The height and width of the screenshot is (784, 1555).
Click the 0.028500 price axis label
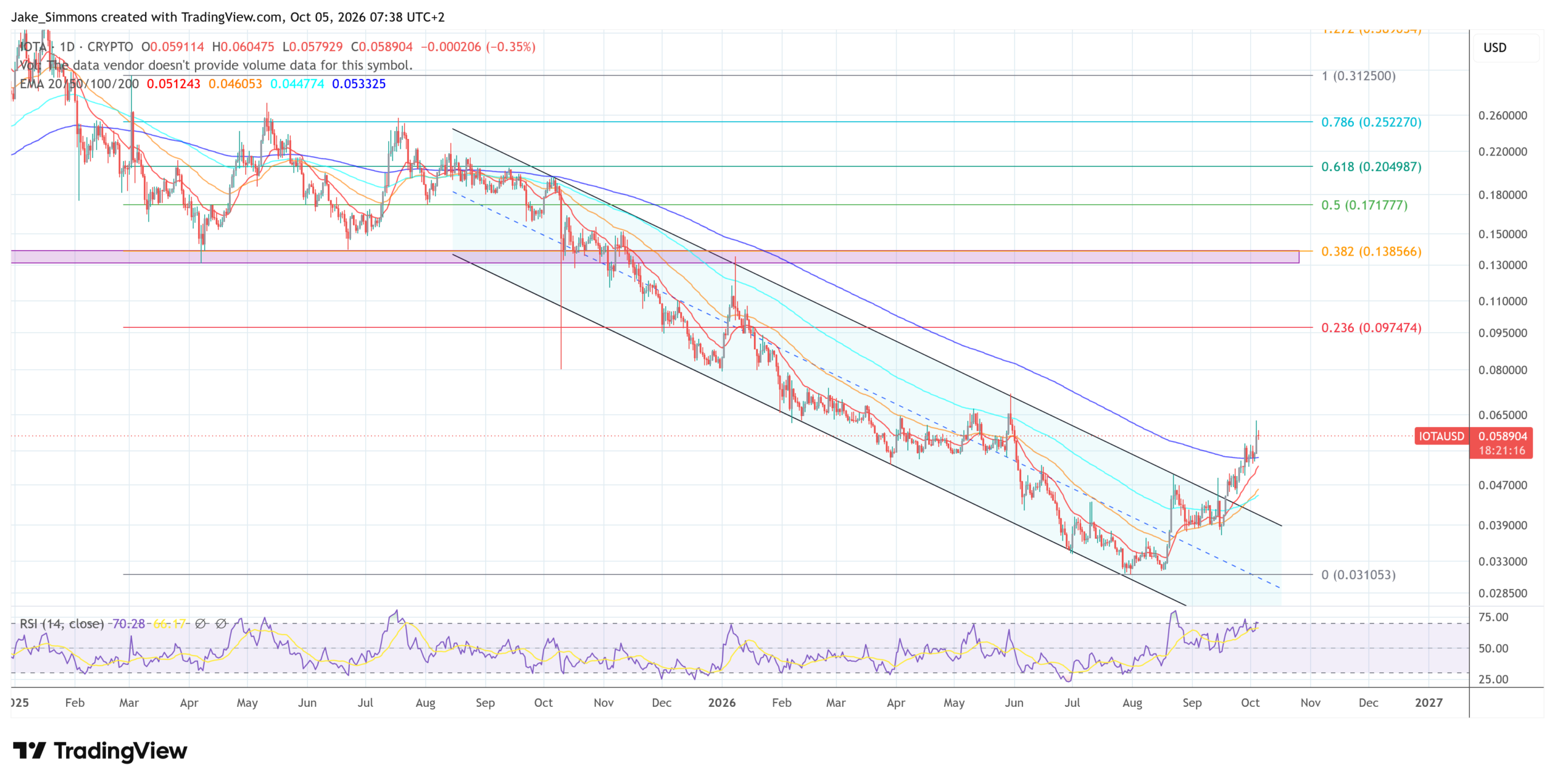click(1502, 593)
